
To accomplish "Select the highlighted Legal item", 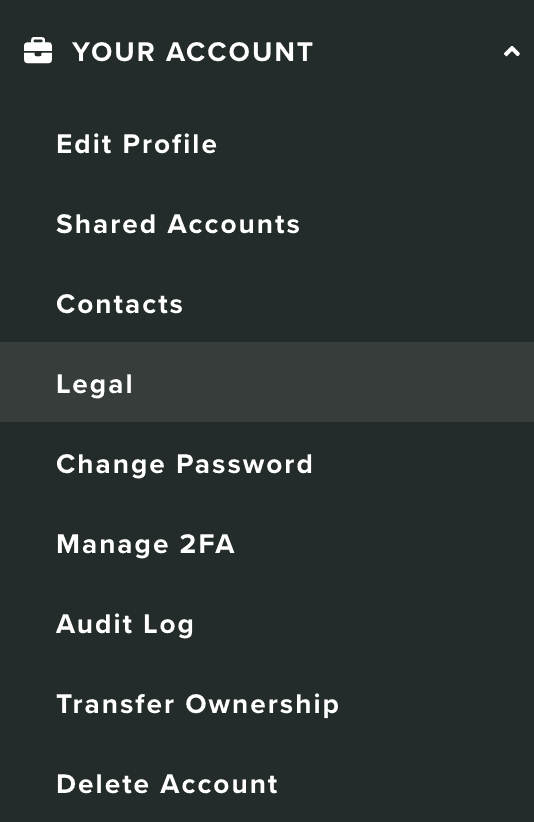I will pyautogui.click(x=267, y=382).
